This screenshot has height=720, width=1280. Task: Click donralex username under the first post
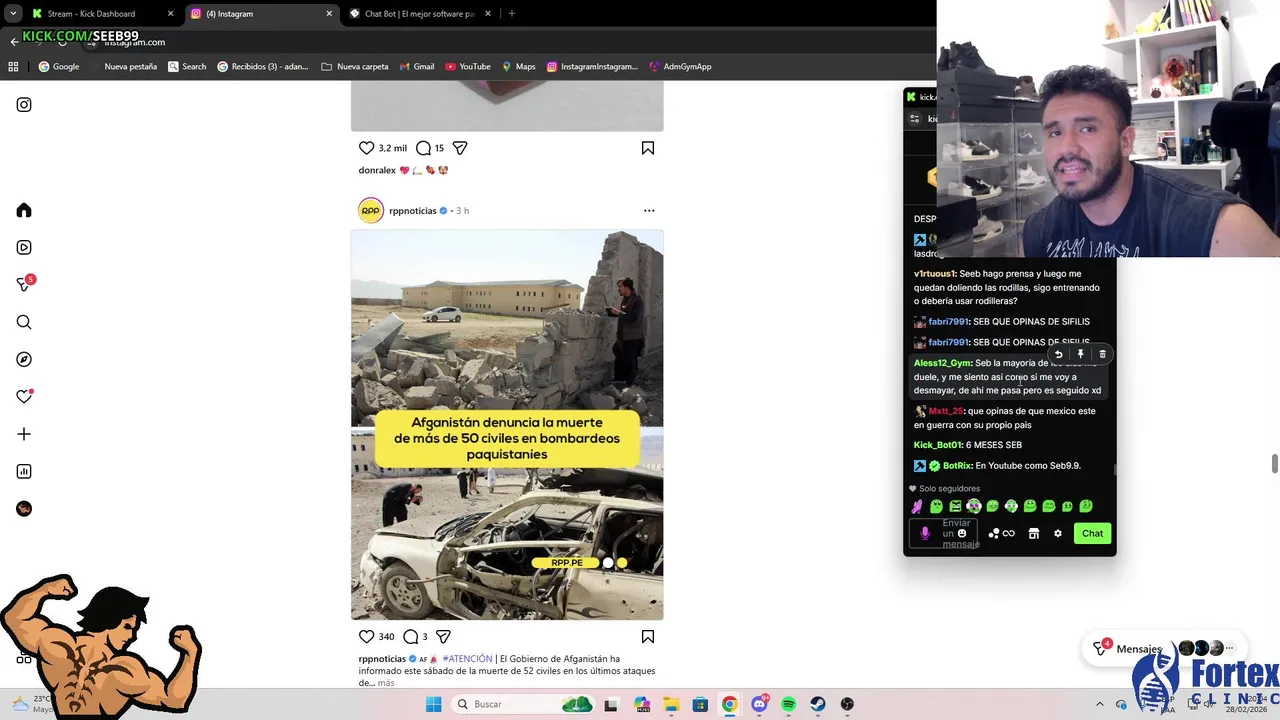pyautogui.click(x=377, y=170)
